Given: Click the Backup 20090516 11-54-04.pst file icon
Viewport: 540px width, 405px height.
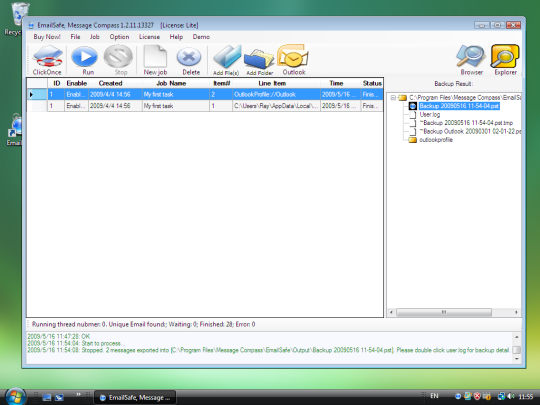Looking at the screenshot, I should (413, 106).
